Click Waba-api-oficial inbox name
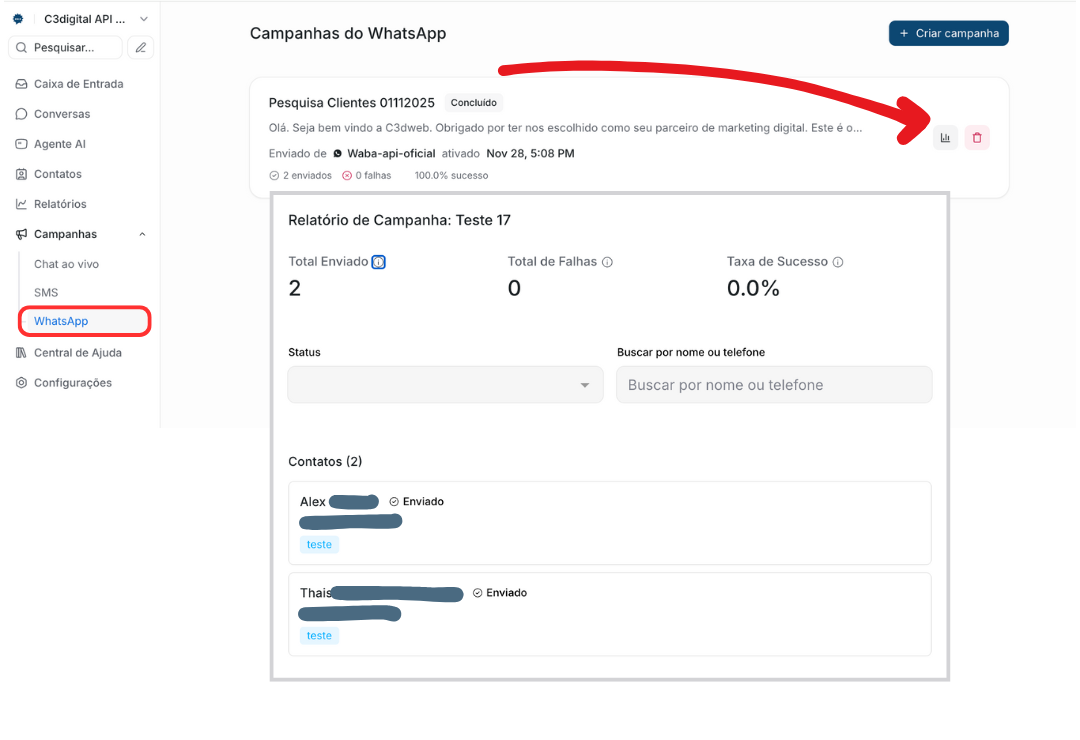 (391, 154)
